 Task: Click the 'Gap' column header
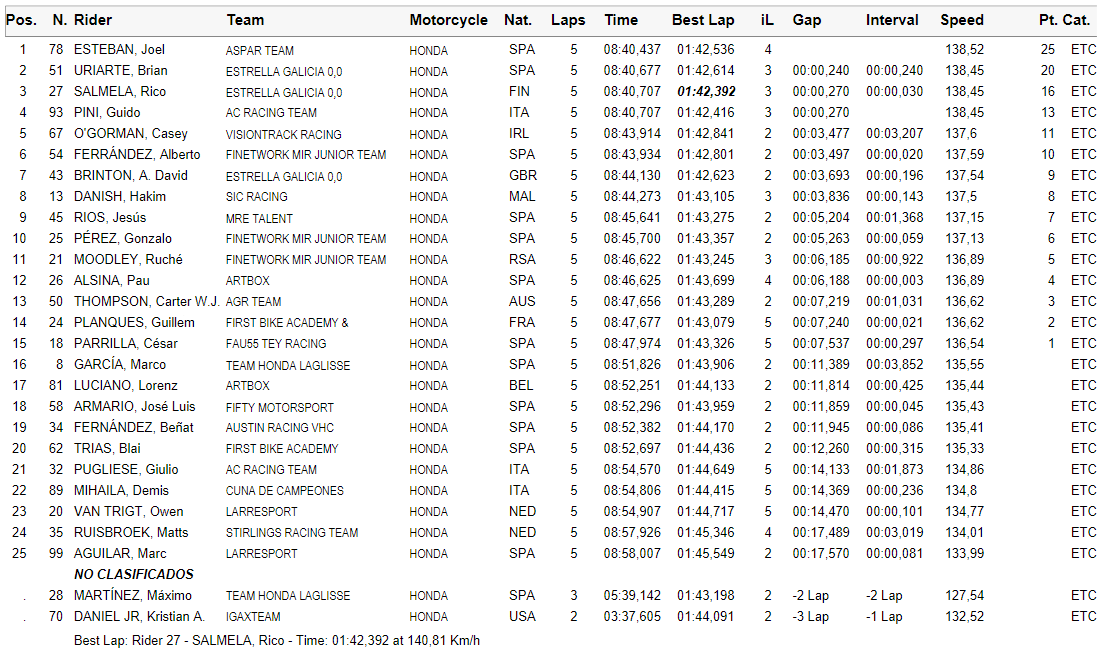(x=807, y=20)
